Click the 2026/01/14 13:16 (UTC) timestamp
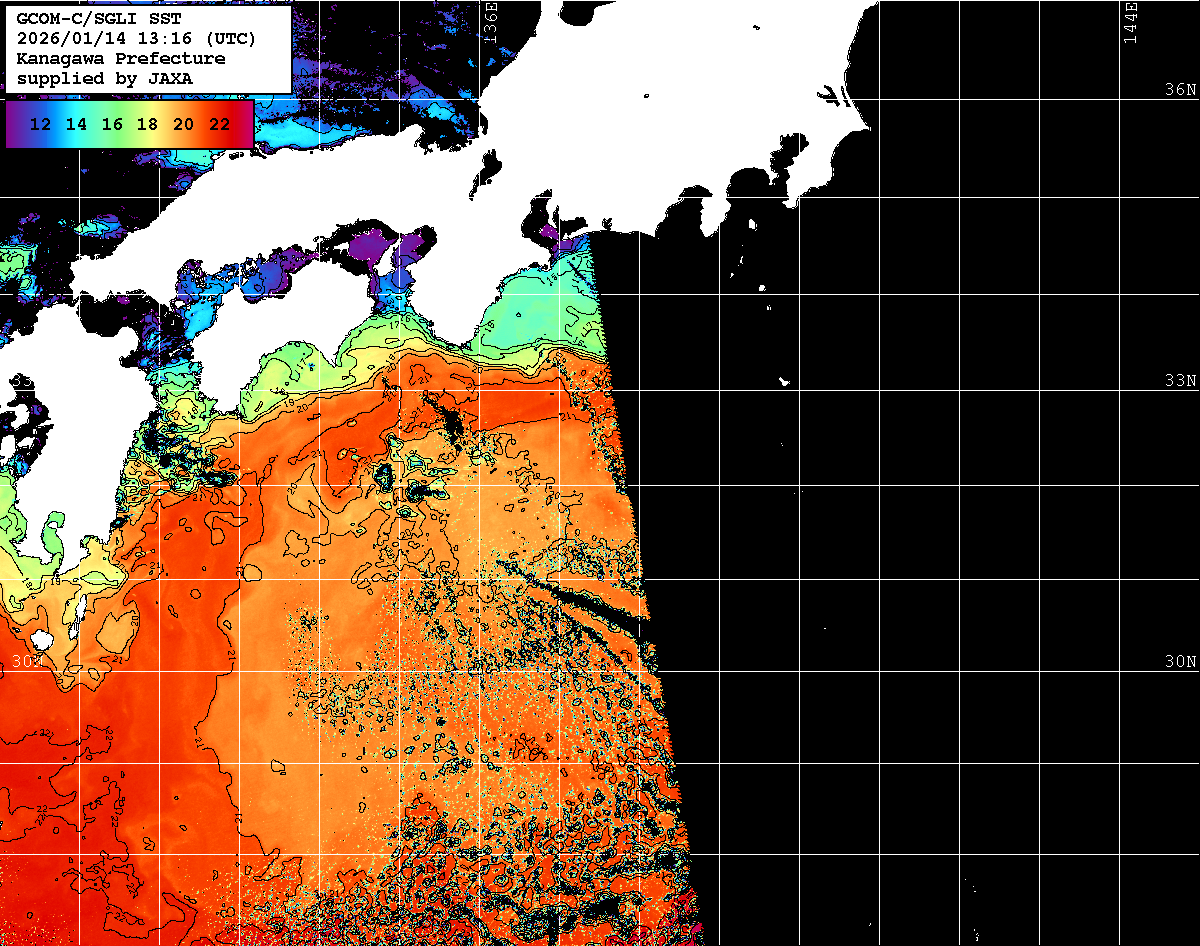Viewport: 1200px width, 946px height. tap(136, 39)
